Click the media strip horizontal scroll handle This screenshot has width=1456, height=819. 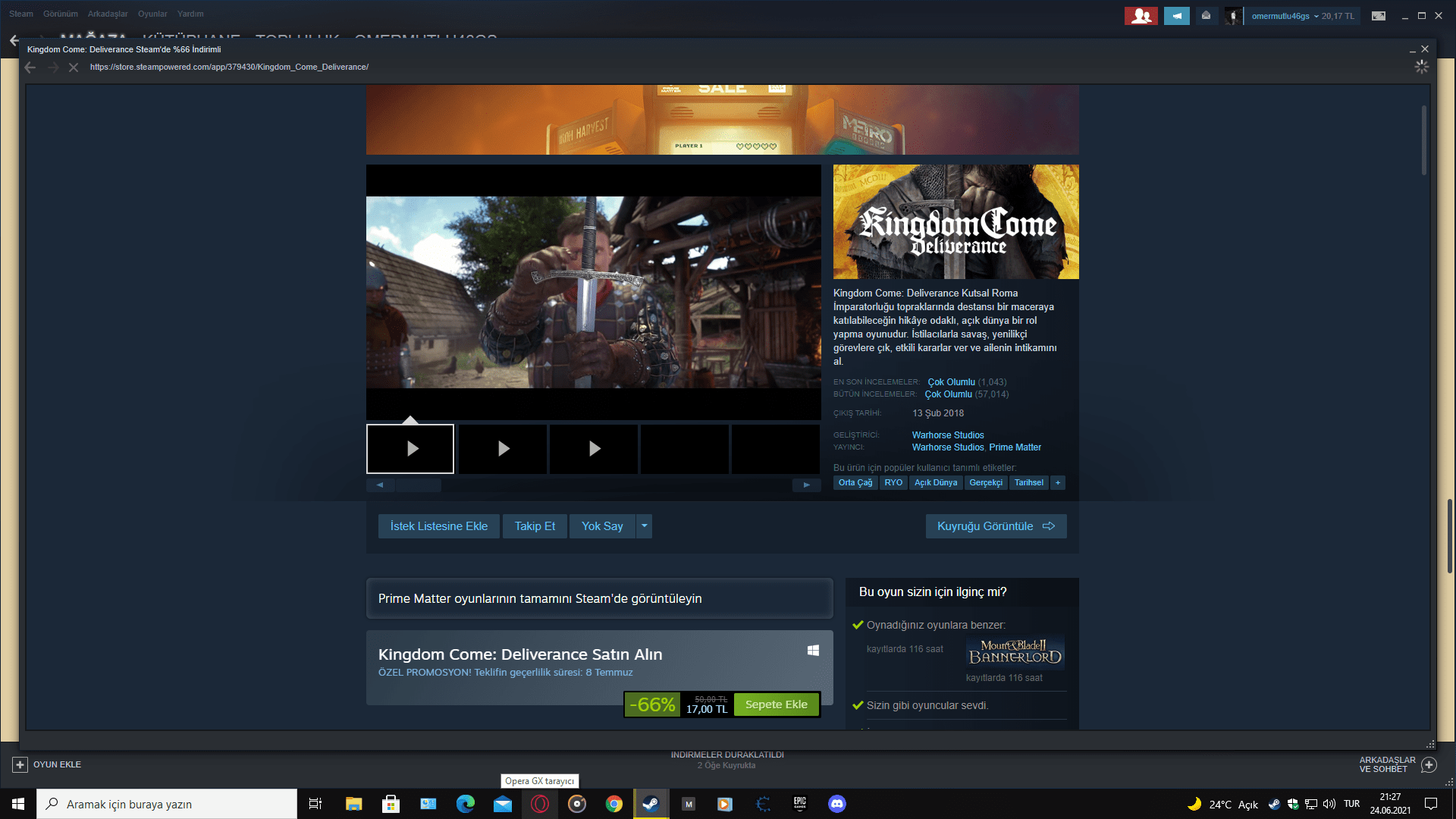point(419,485)
